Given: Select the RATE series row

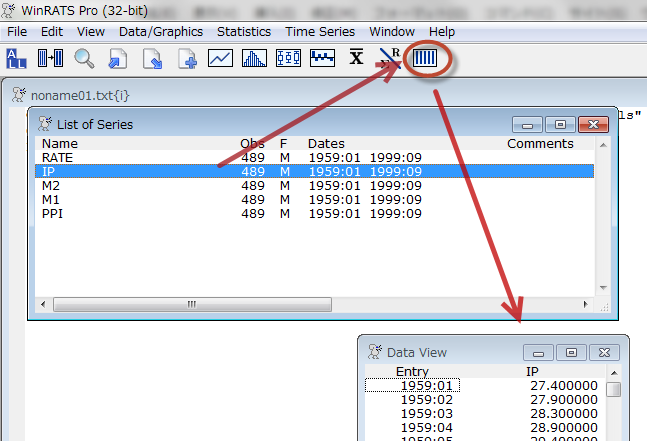Looking at the screenshot, I should (314, 158).
